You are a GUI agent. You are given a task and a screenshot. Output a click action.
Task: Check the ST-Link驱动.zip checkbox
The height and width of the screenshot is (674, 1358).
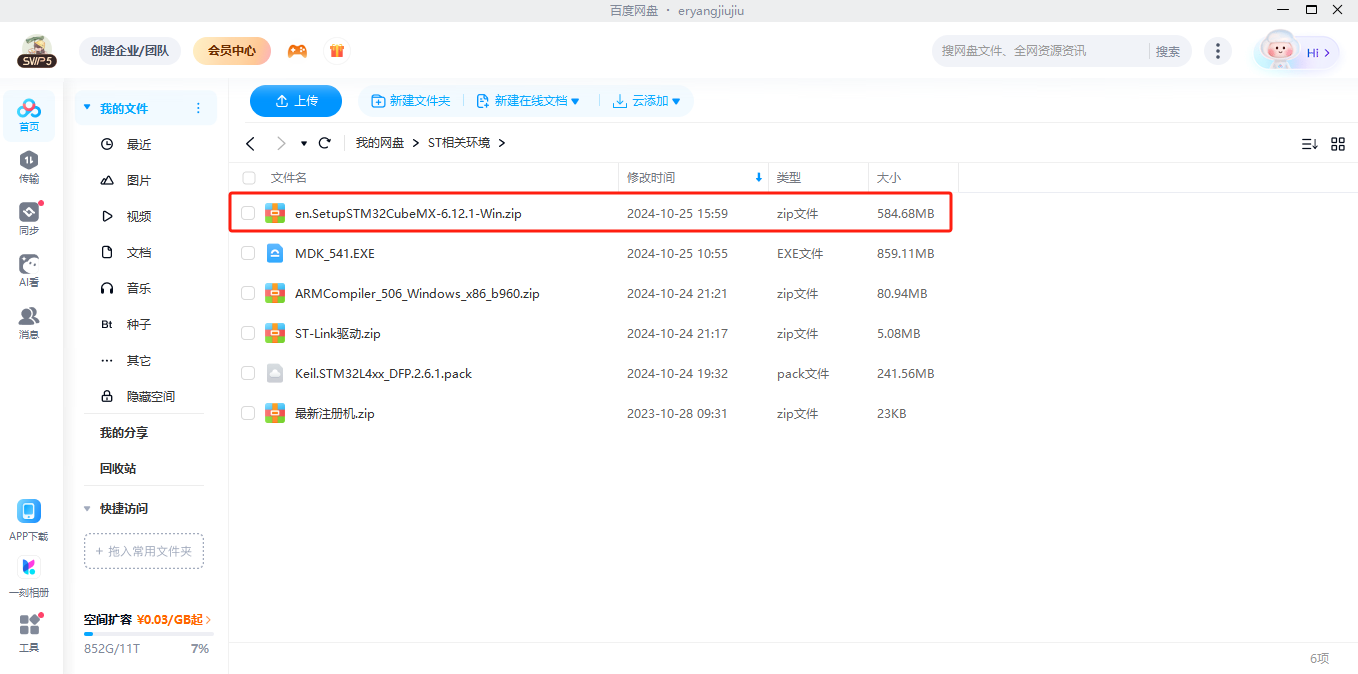click(x=248, y=333)
